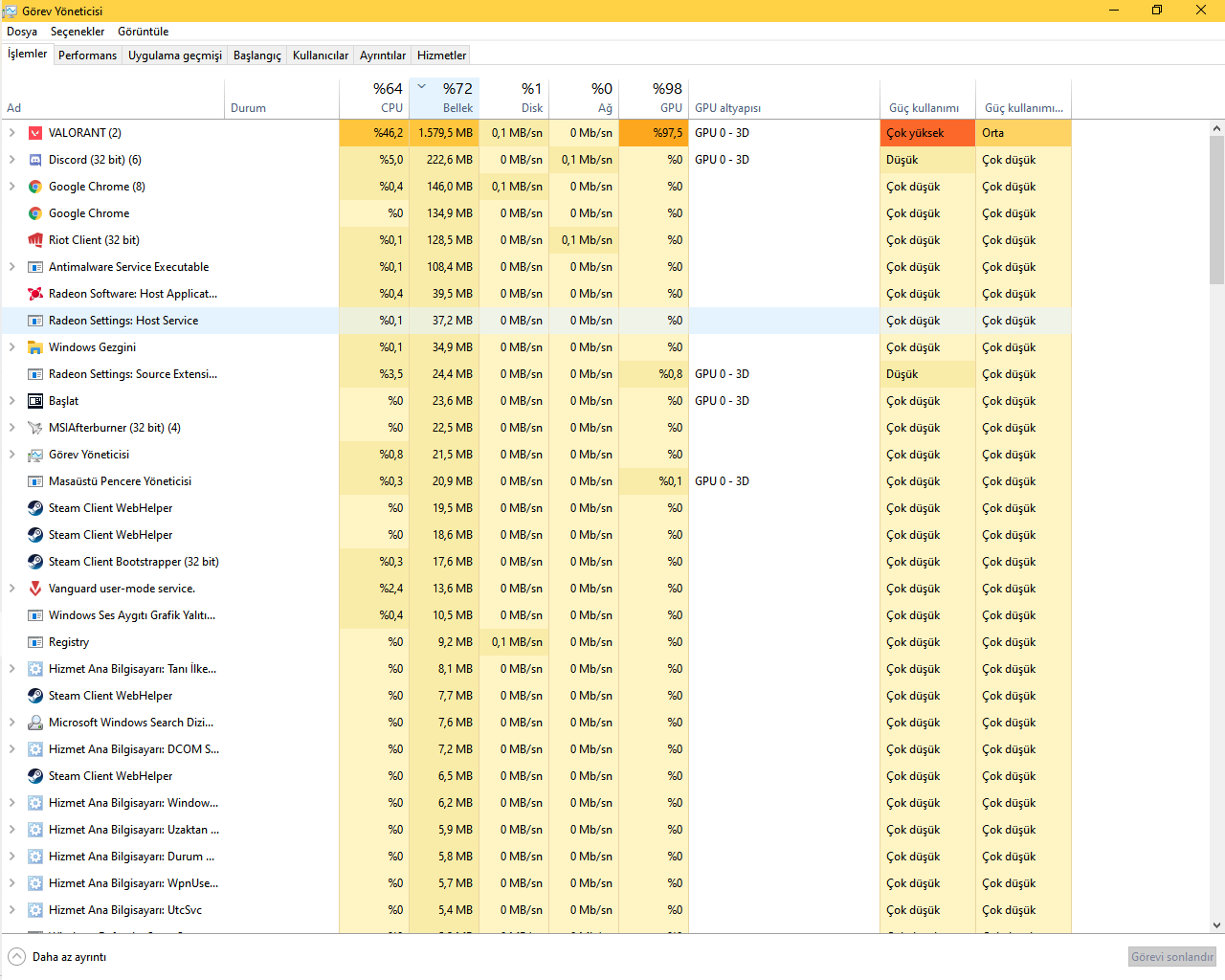Expand the Google Chrome (8) group

[x=11, y=187]
